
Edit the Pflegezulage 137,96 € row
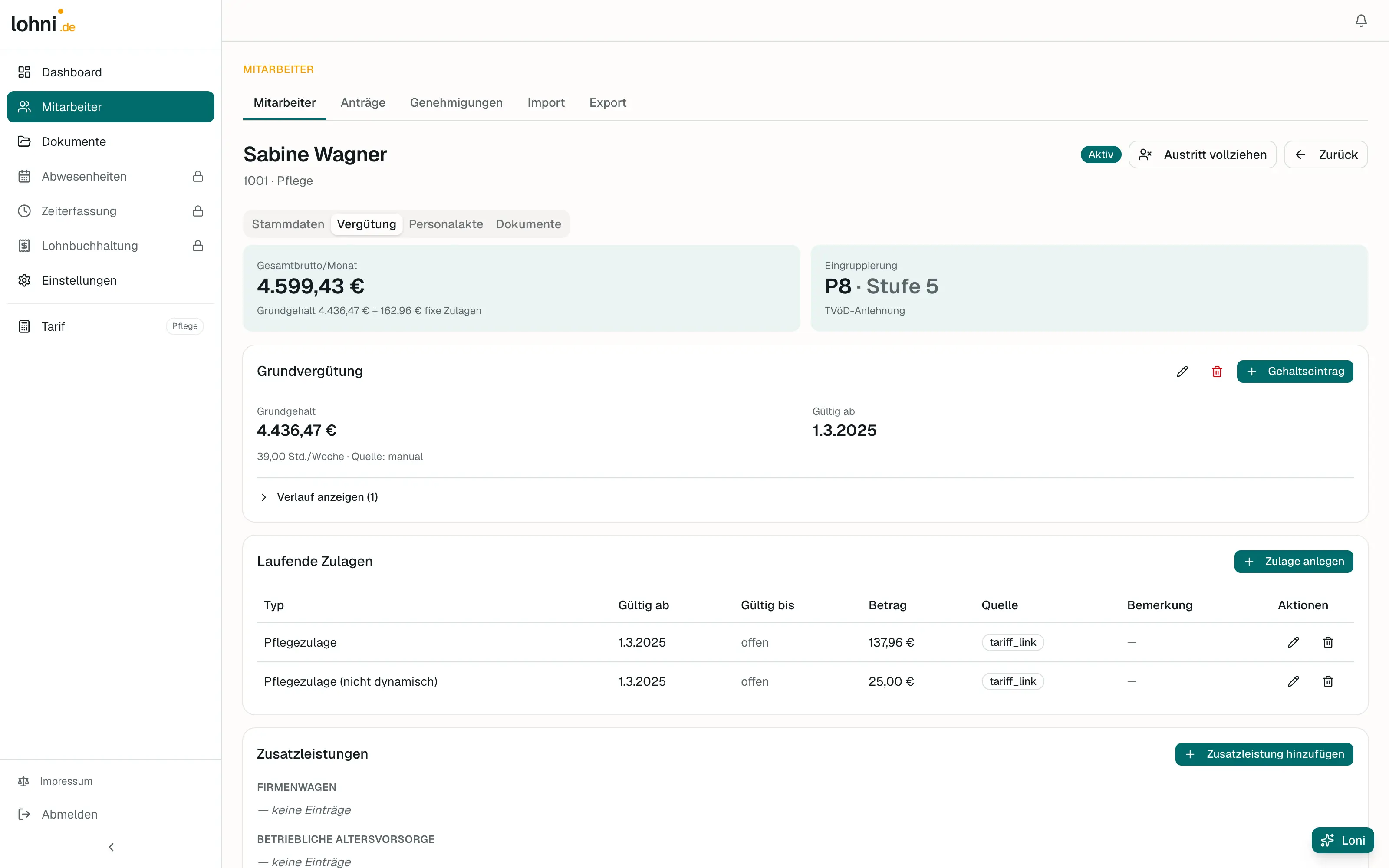(1293, 642)
